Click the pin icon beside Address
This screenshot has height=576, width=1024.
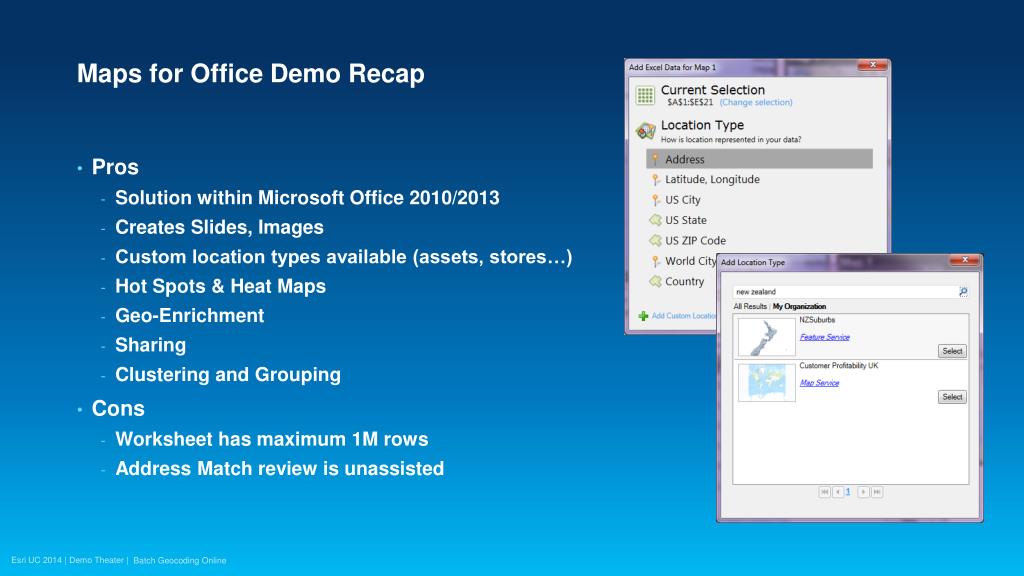(x=656, y=159)
